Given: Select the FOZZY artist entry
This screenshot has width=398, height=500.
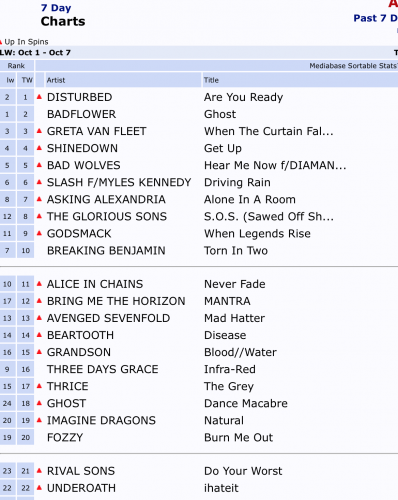Looking at the screenshot, I should [65, 437].
